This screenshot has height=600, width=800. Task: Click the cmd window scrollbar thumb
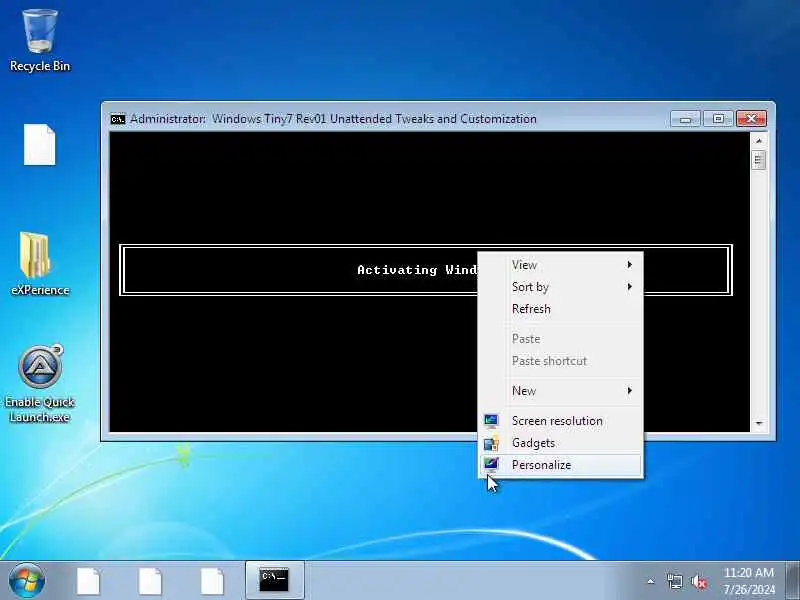pos(759,160)
